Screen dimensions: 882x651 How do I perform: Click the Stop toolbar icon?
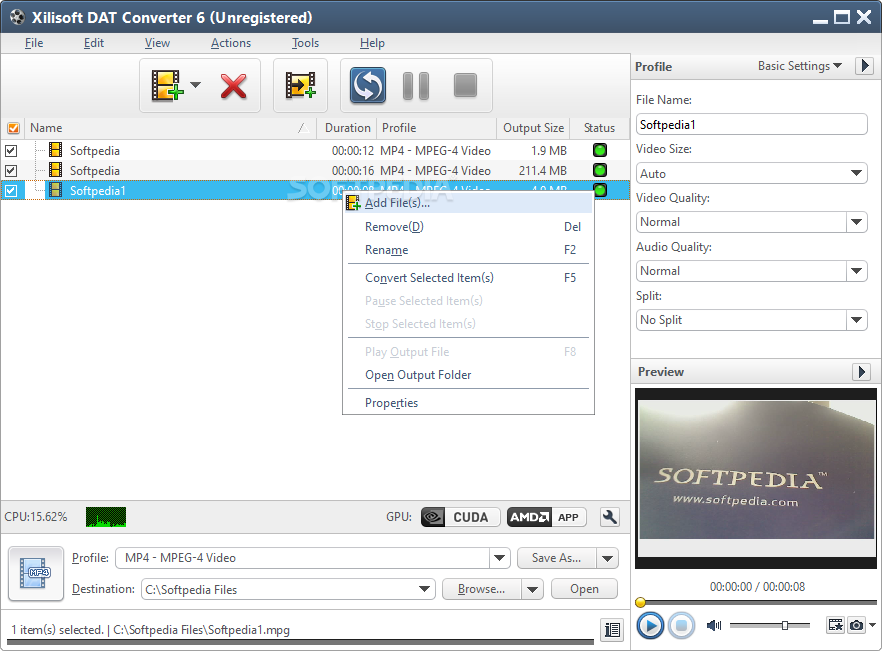click(465, 86)
